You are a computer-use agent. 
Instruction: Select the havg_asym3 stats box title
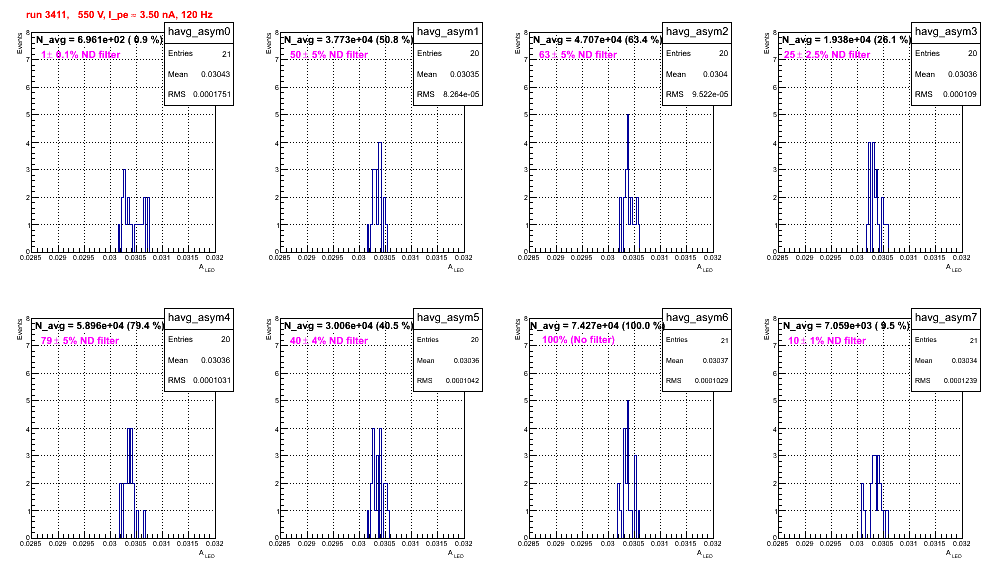pos(946,32)
